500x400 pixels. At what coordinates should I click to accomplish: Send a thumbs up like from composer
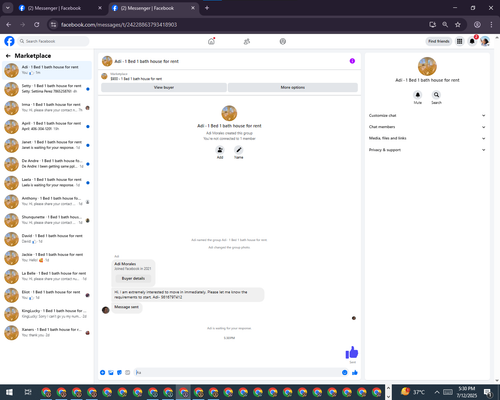coord(355,372)
